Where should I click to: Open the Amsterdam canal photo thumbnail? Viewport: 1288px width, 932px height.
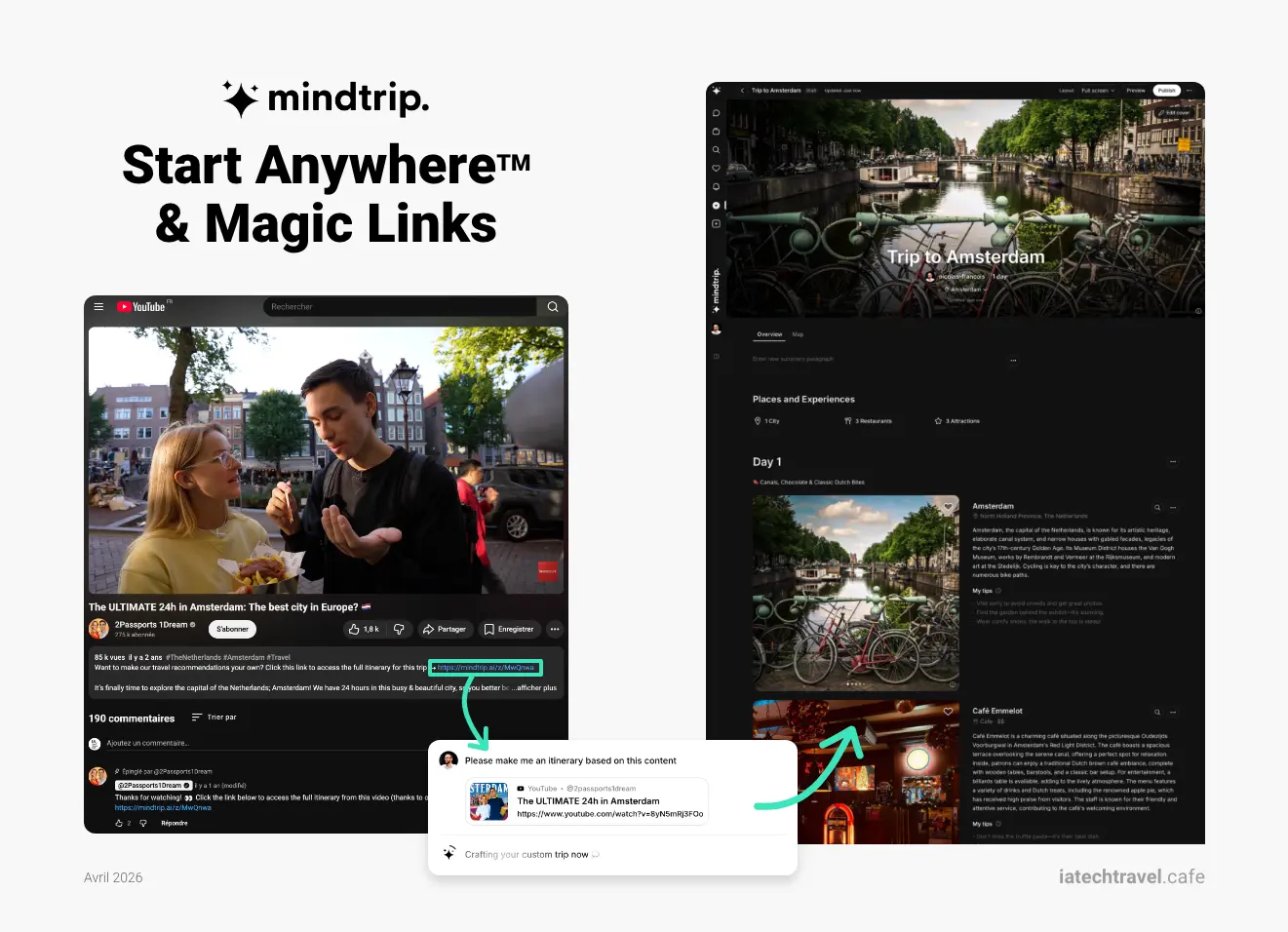point(855,592)
